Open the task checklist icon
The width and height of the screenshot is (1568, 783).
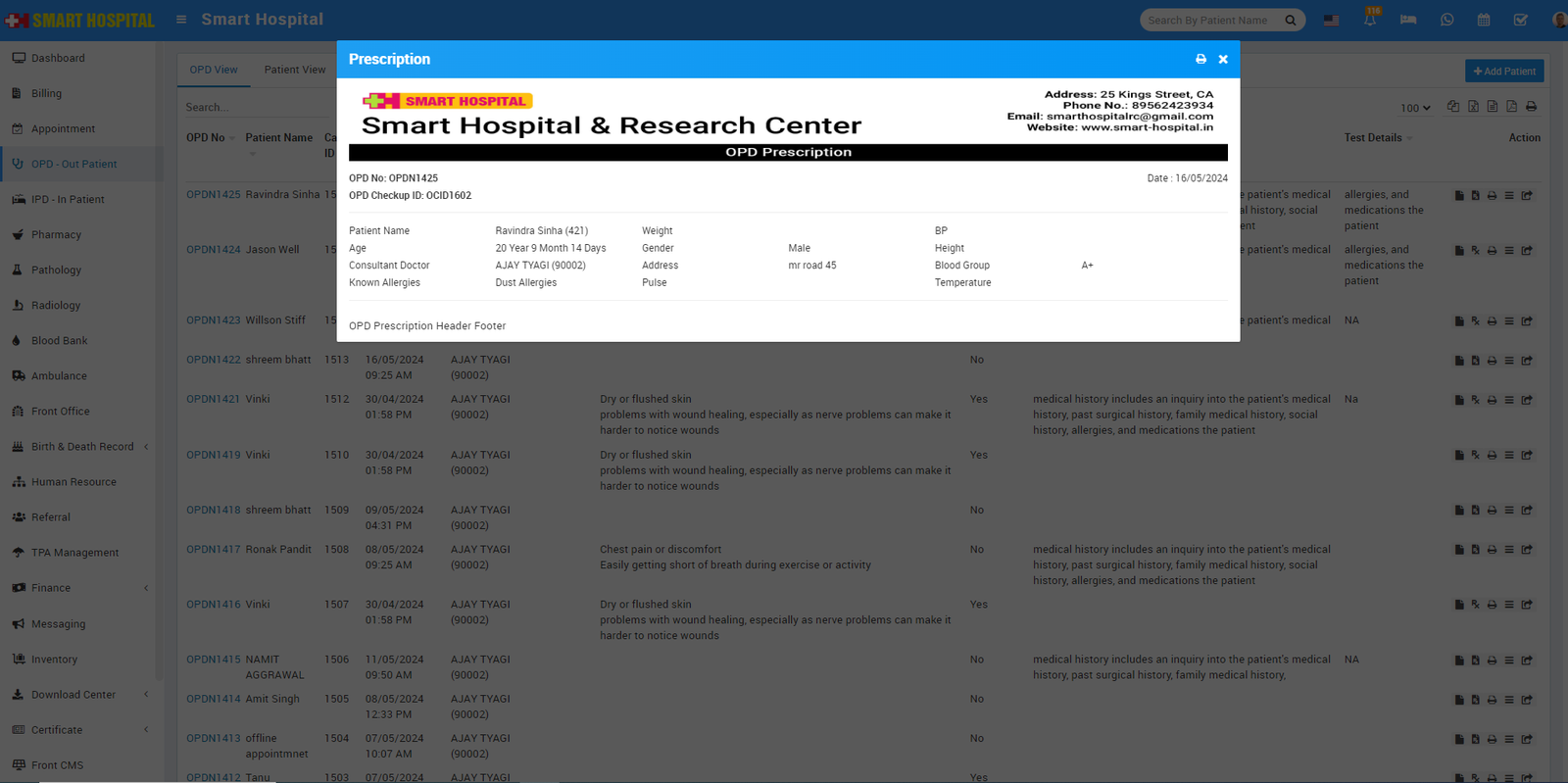pos(1521,20)
